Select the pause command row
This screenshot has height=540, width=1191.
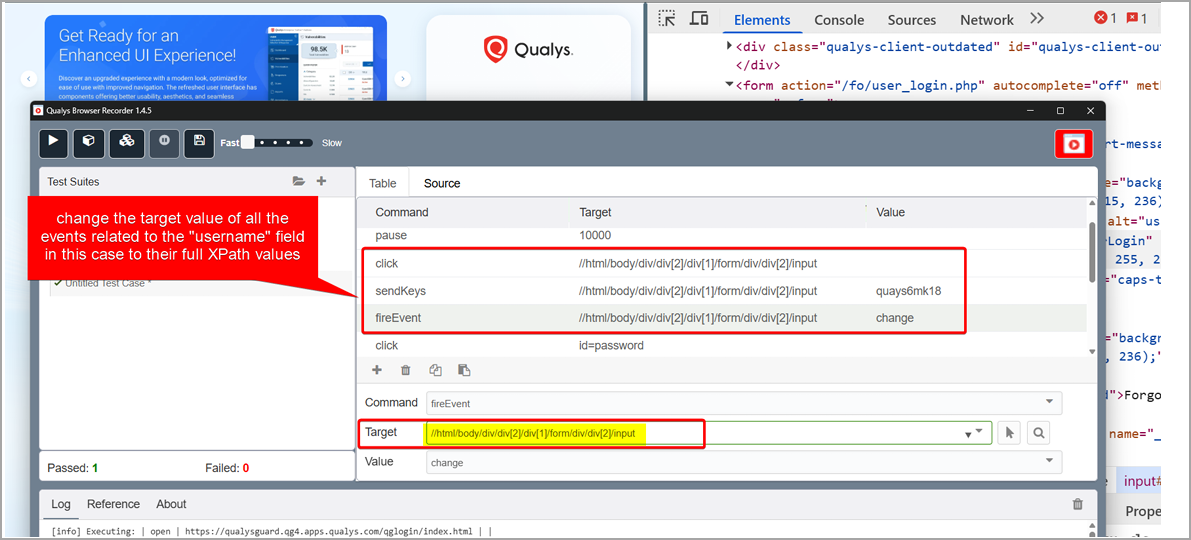[722, 236]
